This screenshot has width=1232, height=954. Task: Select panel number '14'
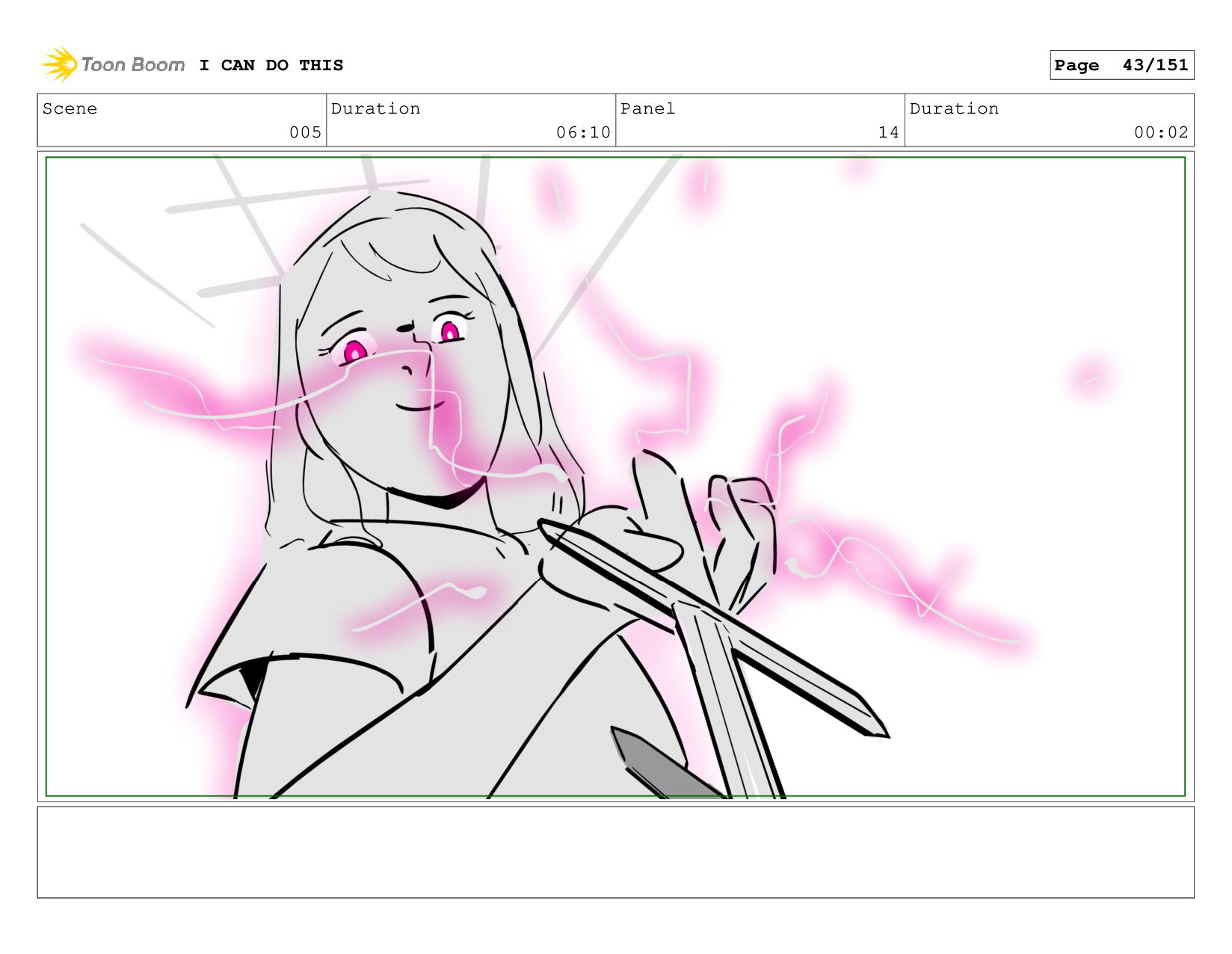[888, 132]
